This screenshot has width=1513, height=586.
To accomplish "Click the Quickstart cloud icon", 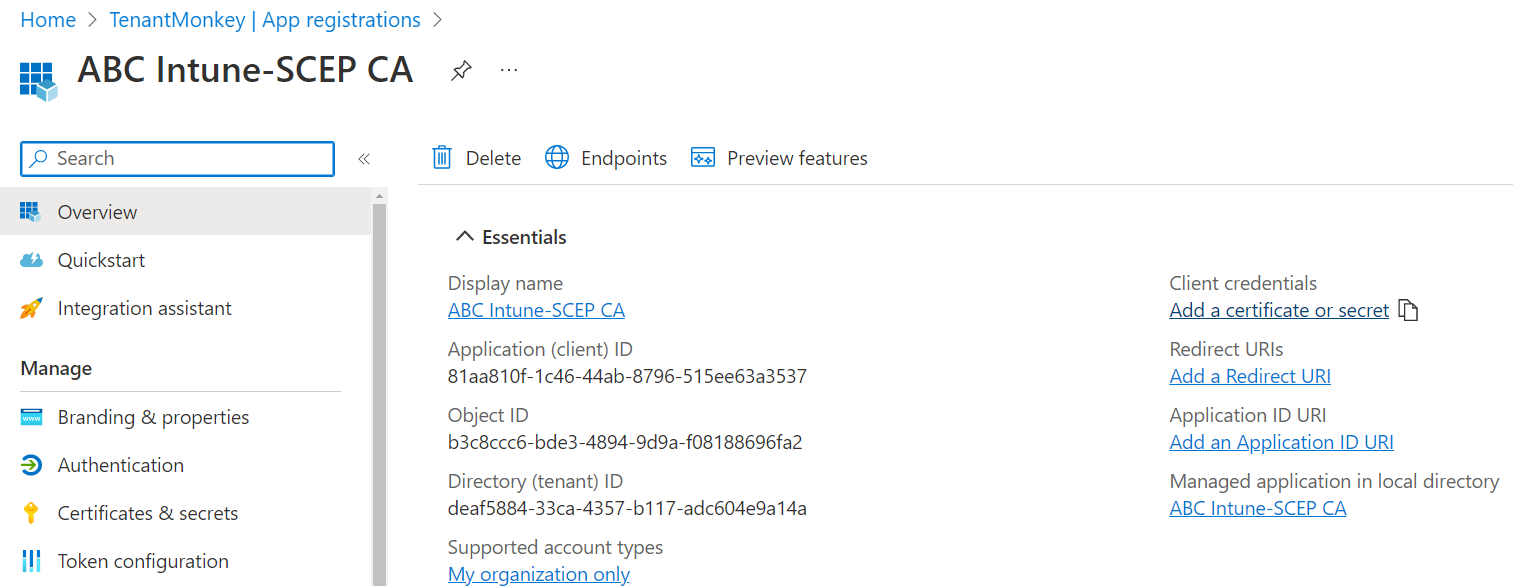I will pos(32,260).
